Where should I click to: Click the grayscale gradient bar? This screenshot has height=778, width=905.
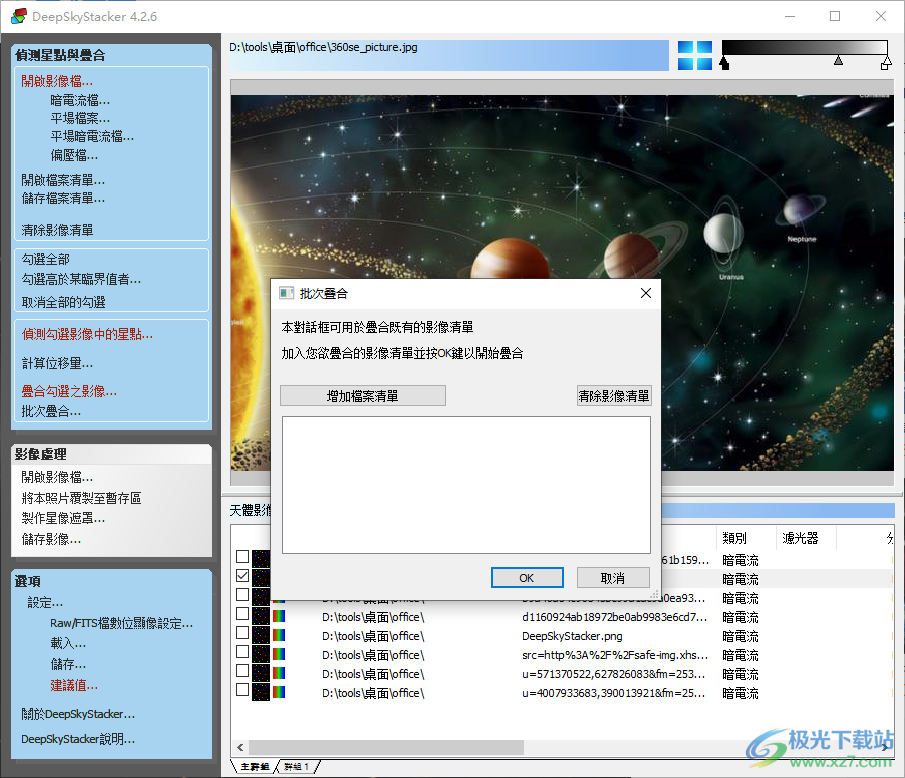click(x=805, y=47)
